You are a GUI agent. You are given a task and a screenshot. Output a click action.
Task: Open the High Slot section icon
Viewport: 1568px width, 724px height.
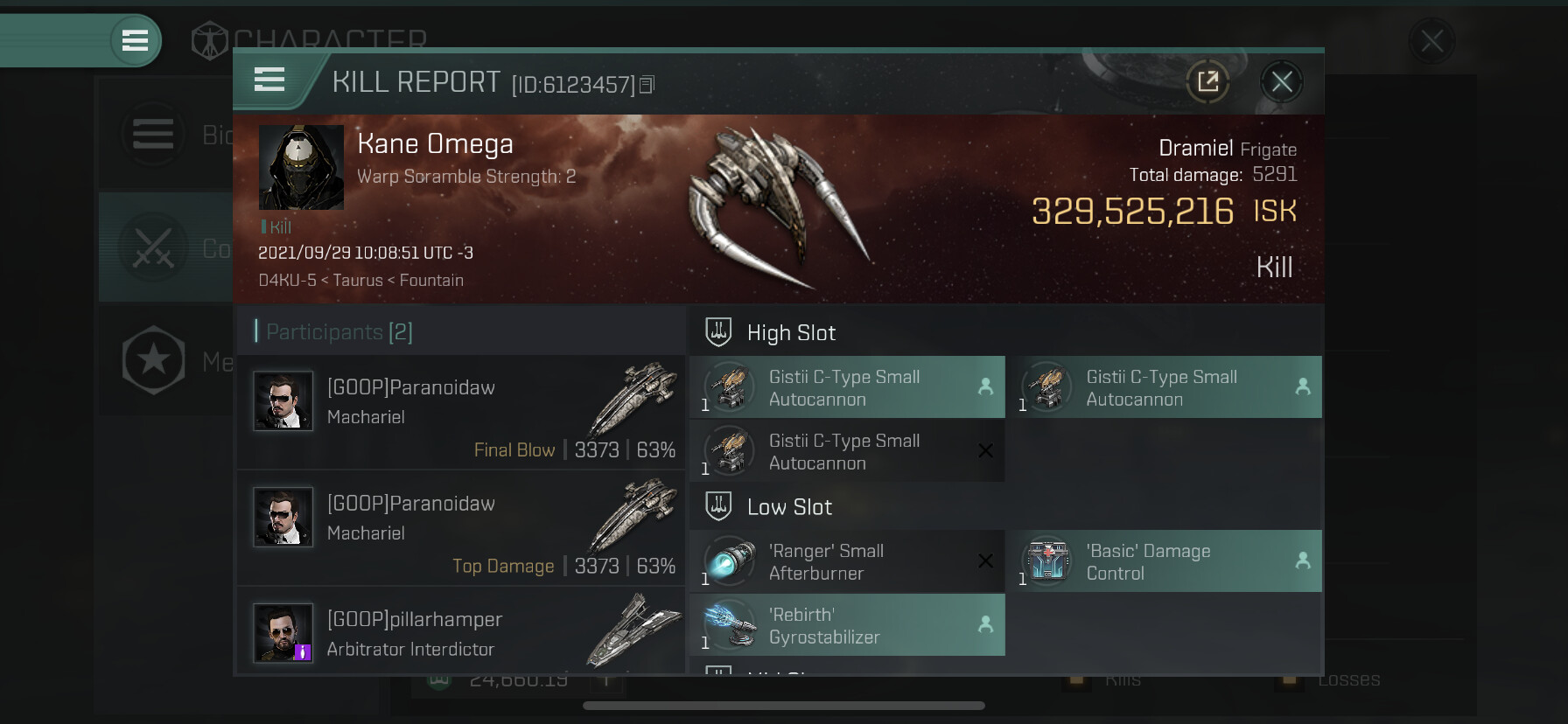[718, 332]
